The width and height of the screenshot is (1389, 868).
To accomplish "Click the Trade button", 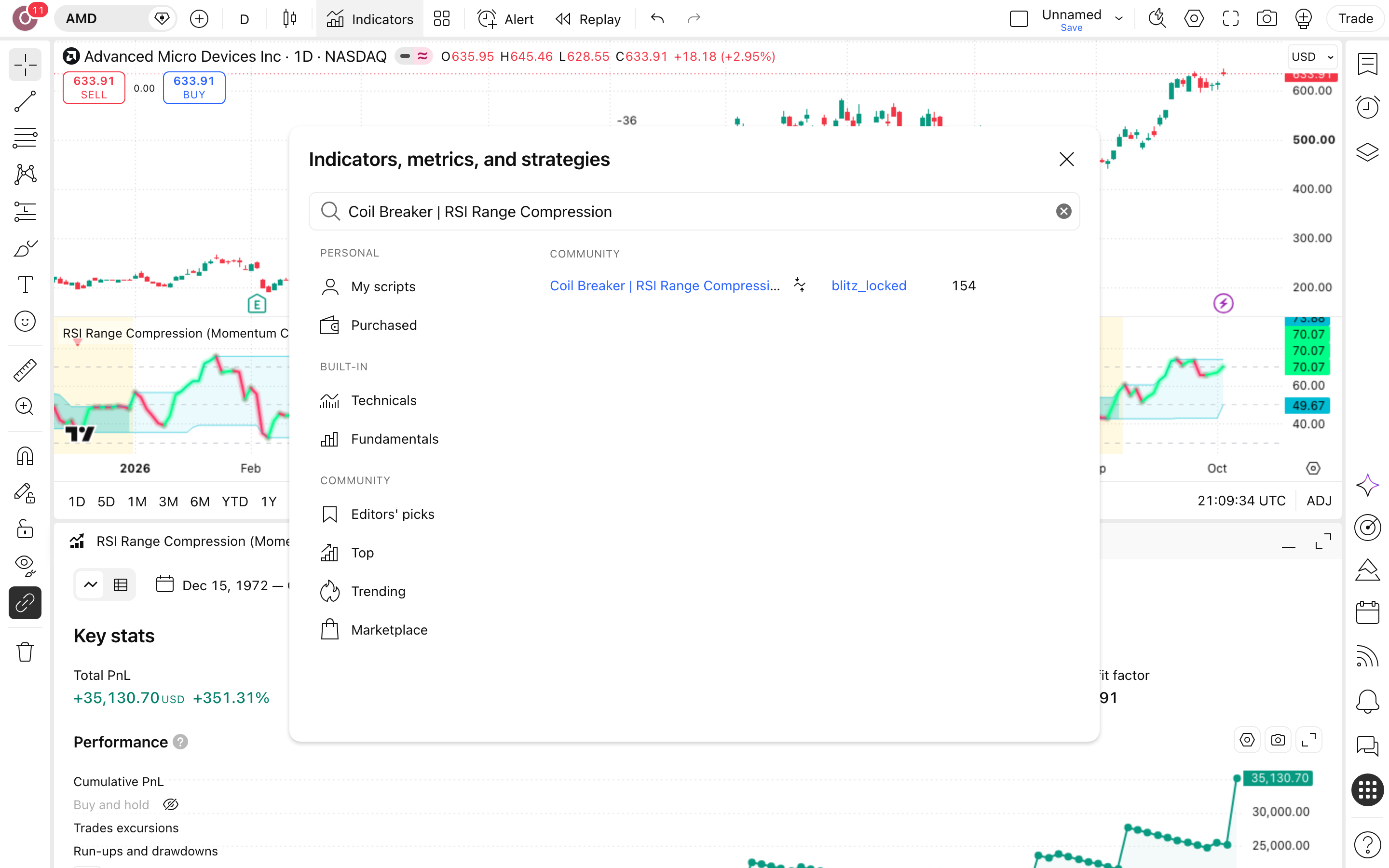I will pos(1355,19).
